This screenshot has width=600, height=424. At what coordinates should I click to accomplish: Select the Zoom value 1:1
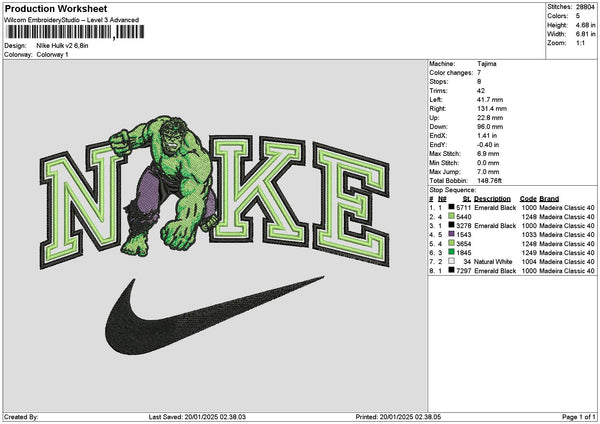[580, 43]
